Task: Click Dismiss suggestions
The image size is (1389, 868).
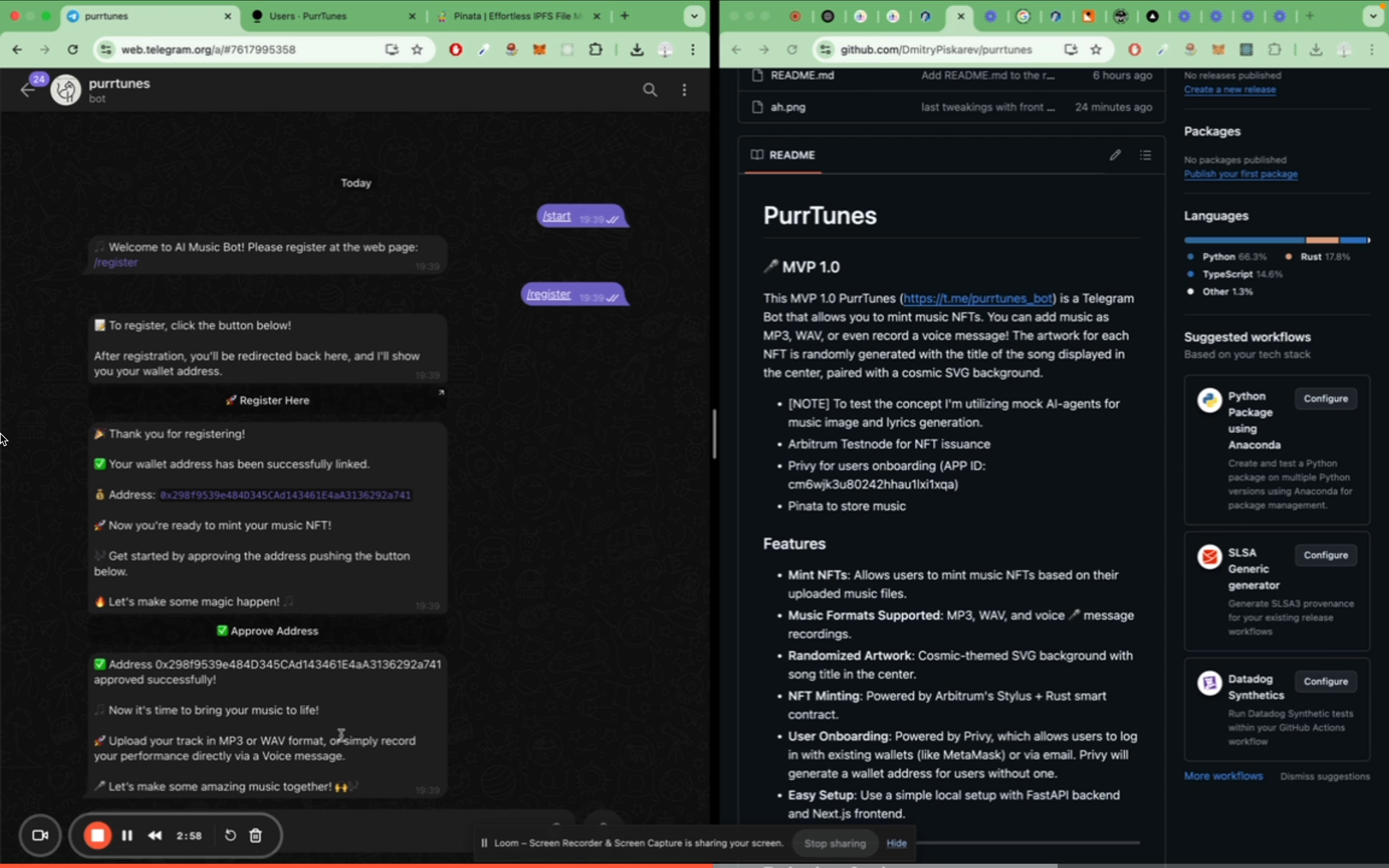Action: pyautogui.click(x=1325, y=776)
